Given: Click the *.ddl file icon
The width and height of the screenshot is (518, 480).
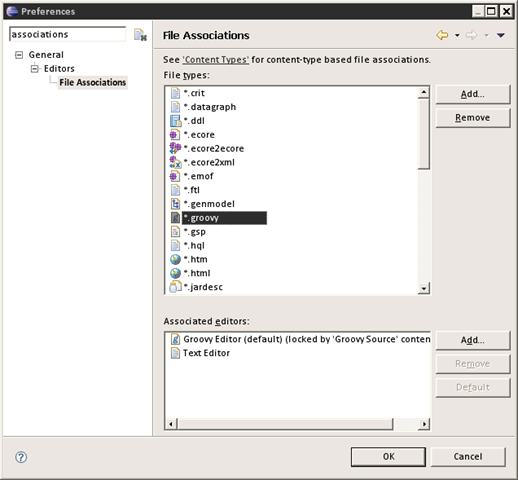Looking at the screenshot, I should (x=175, y=121).
